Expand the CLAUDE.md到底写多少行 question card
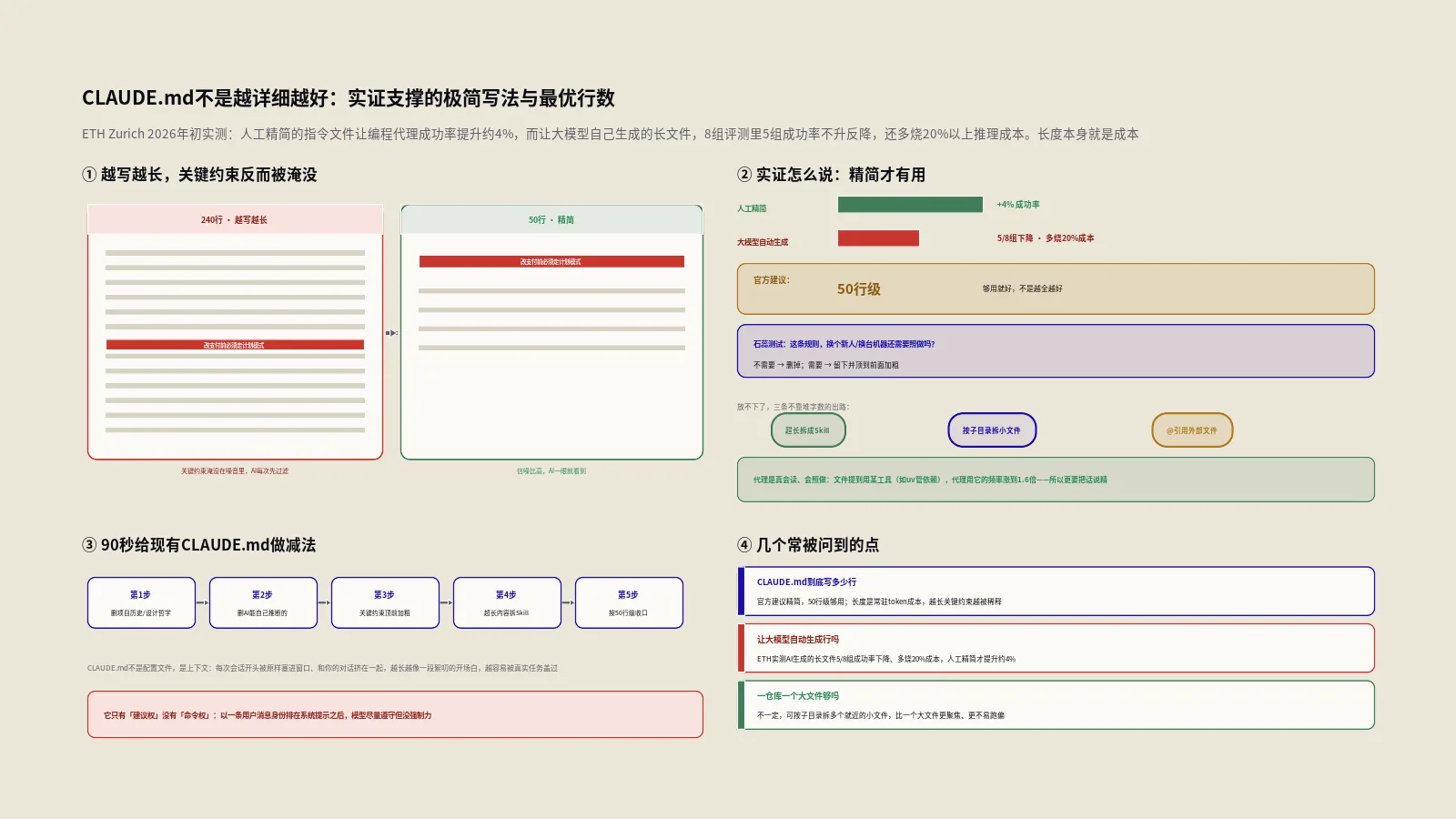This screenshot has height=819, width=1456. point(1056,591)
